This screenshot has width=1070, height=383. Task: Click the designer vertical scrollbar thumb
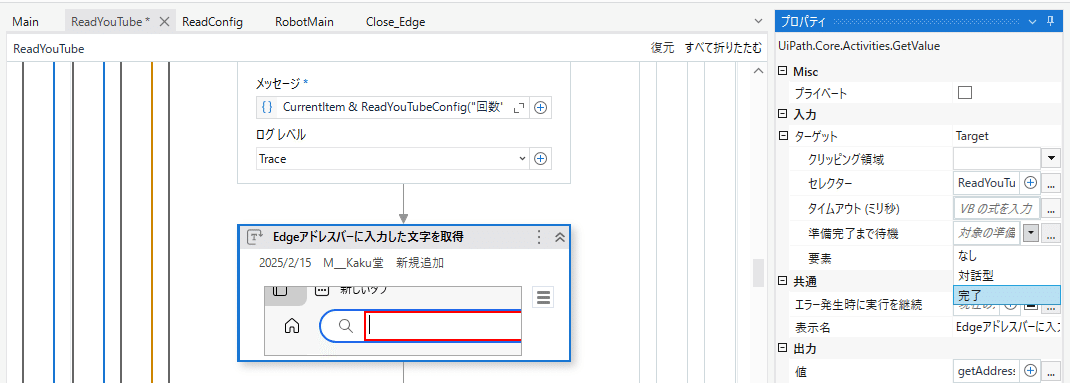[x=757, y=272]
